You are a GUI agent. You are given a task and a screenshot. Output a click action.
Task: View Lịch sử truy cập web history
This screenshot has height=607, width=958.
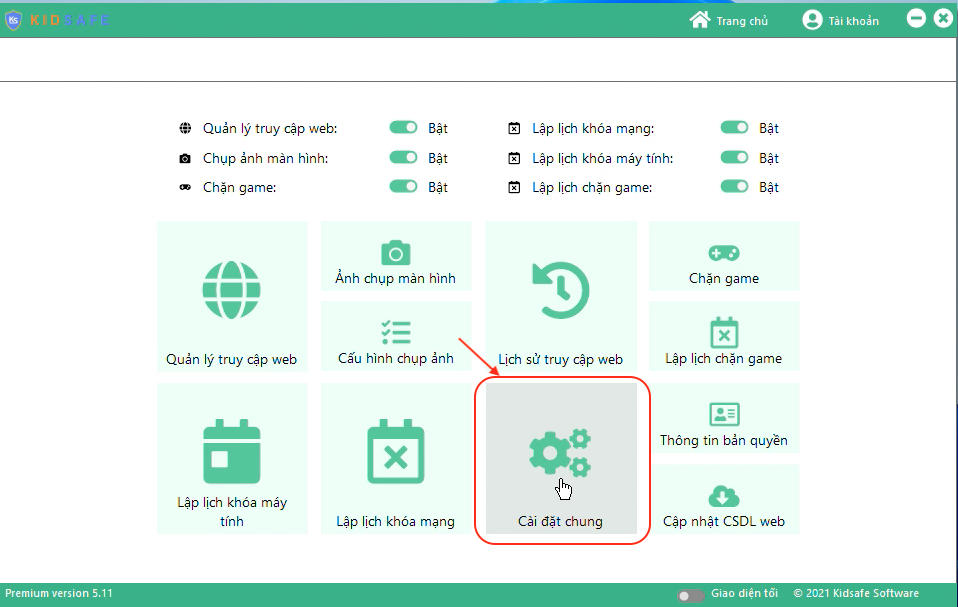[561, 297]
